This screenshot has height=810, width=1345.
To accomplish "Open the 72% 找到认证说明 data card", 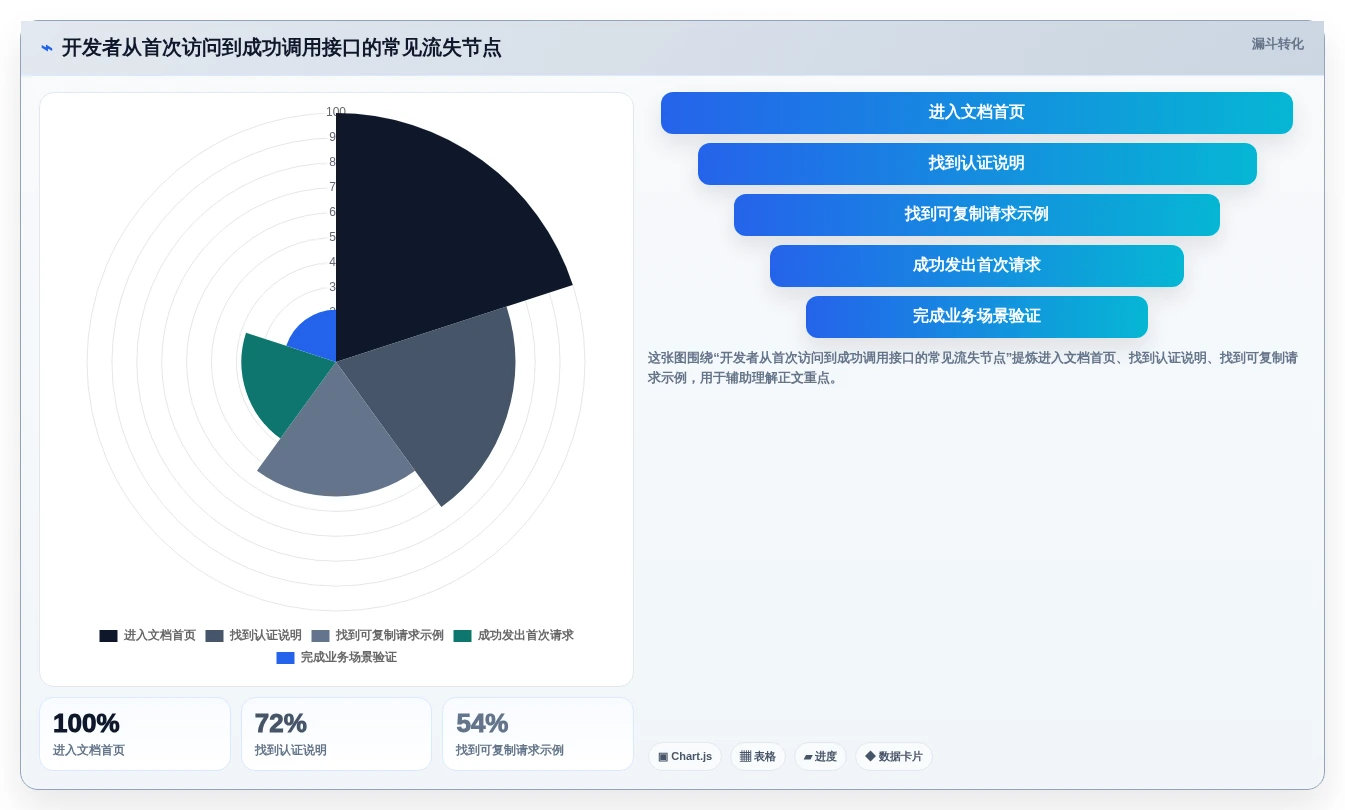I will pyautogui.click(x=336, y=734).
